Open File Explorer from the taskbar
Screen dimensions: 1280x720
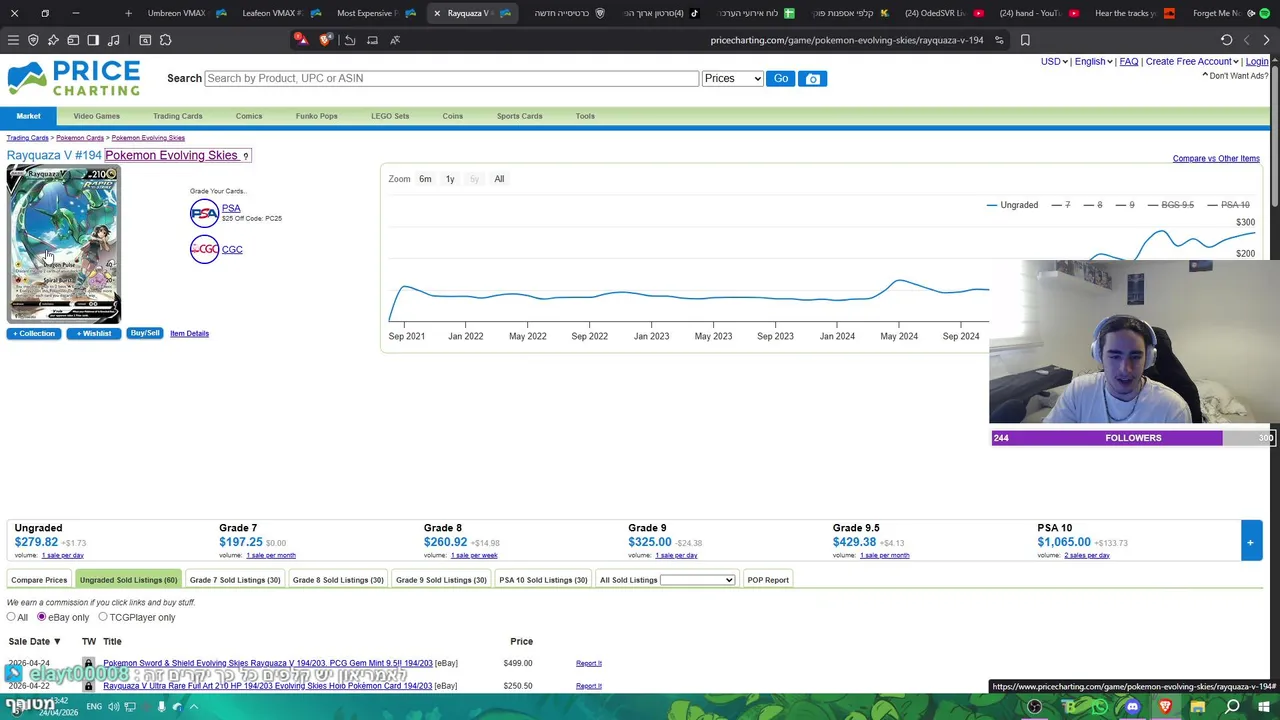[x=1198, y=707]
